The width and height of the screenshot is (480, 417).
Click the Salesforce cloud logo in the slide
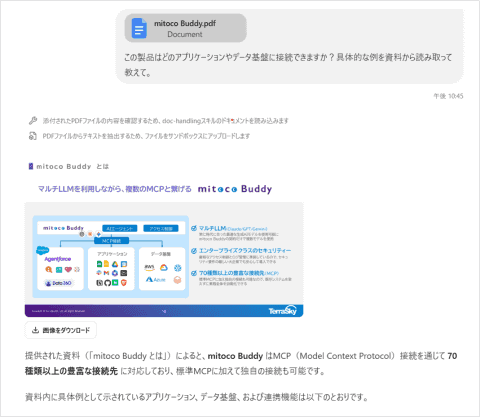point(43,250)
